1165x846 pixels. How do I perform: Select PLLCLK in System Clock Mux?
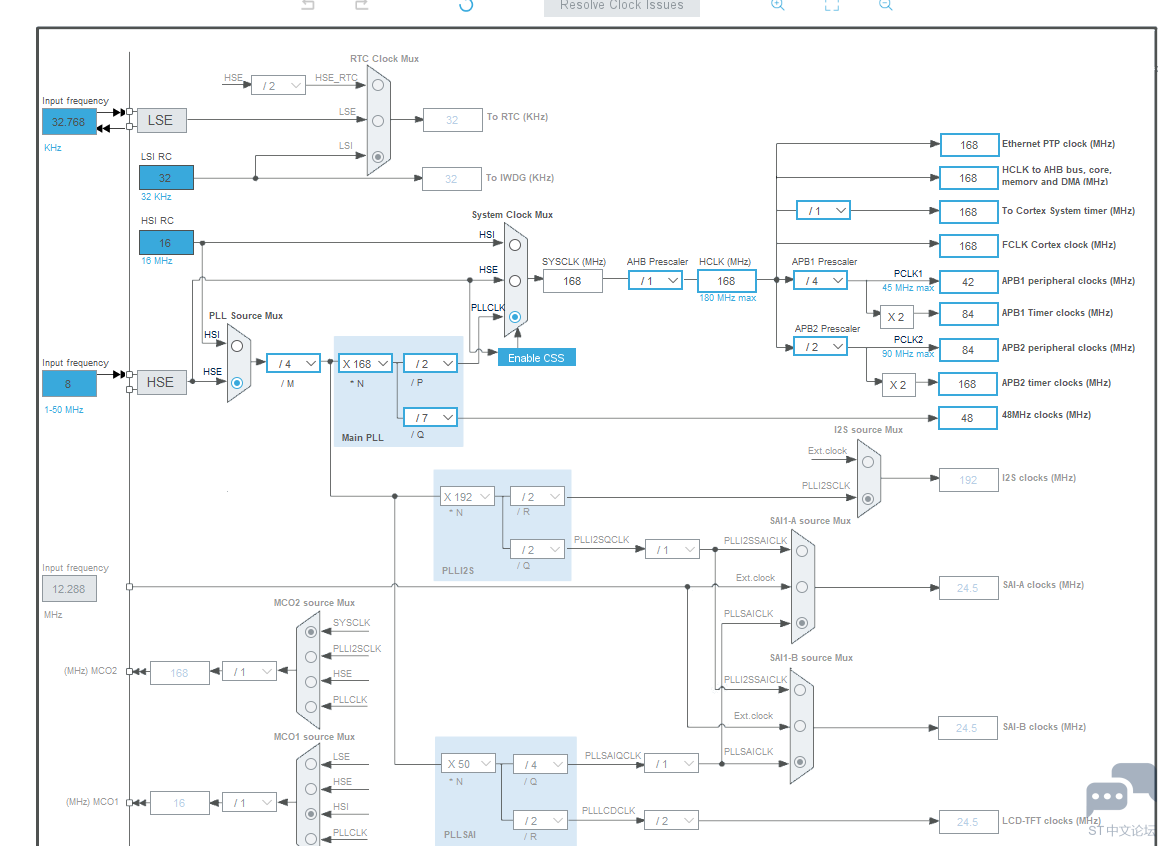click(x=515, y=316)
